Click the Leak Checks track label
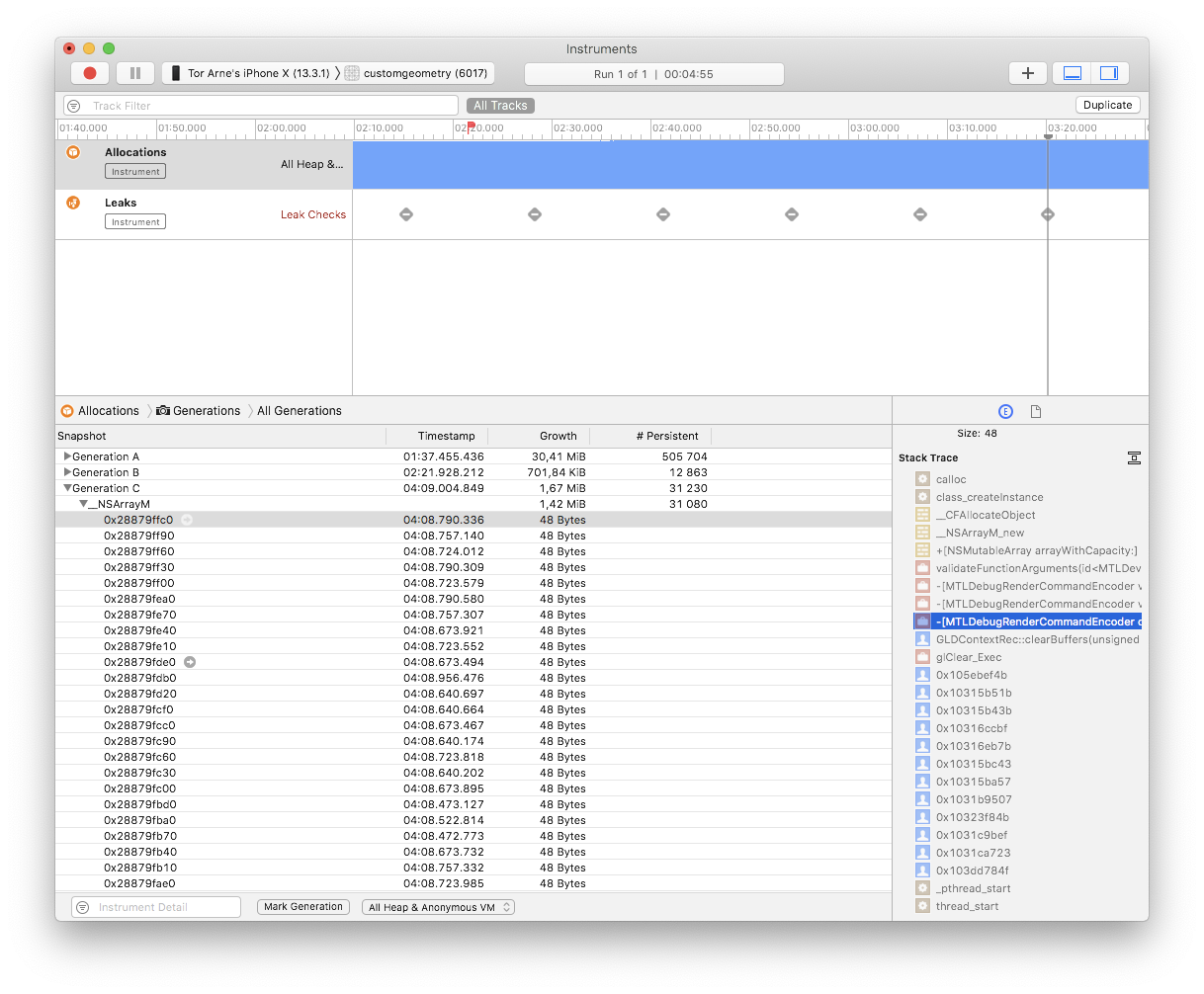Image resolution: width=1204 pixels, height=994 pixels. click(313, 214)
